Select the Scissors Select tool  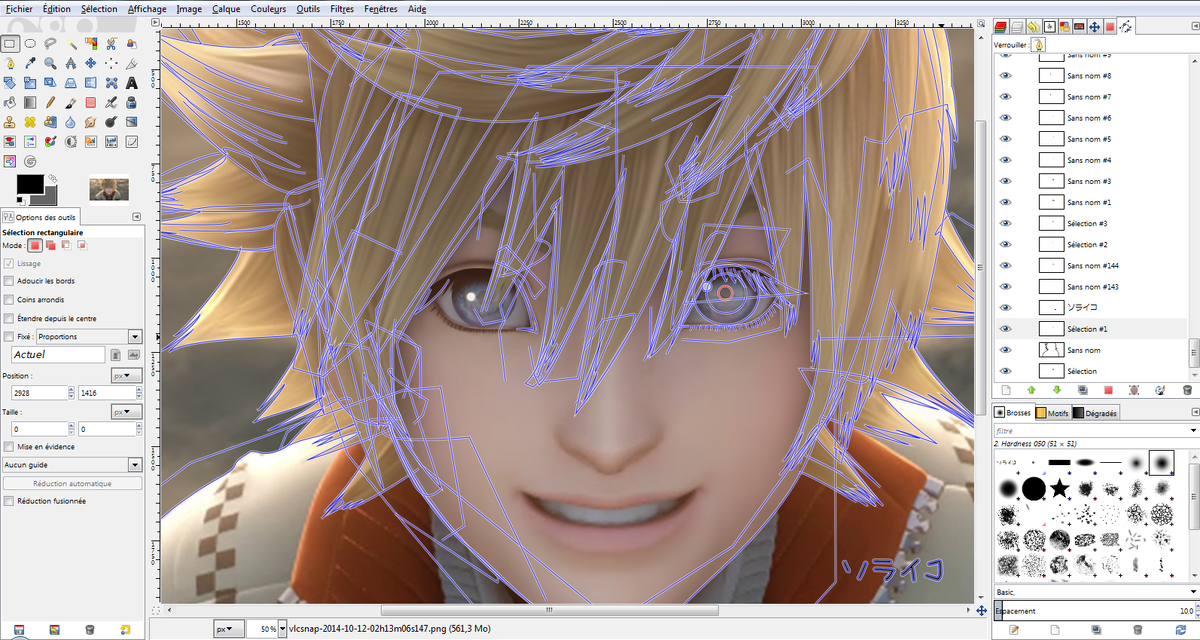coord(111,43)
